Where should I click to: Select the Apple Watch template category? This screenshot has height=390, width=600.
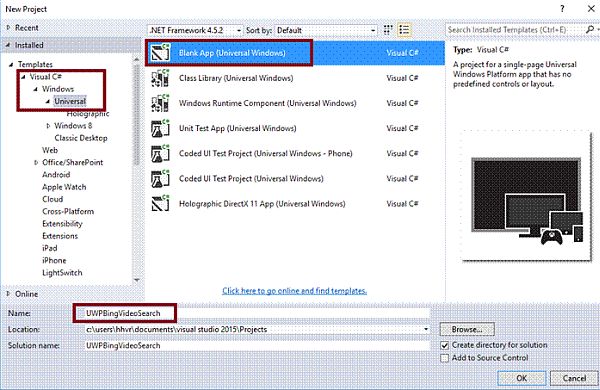point(64,187)
